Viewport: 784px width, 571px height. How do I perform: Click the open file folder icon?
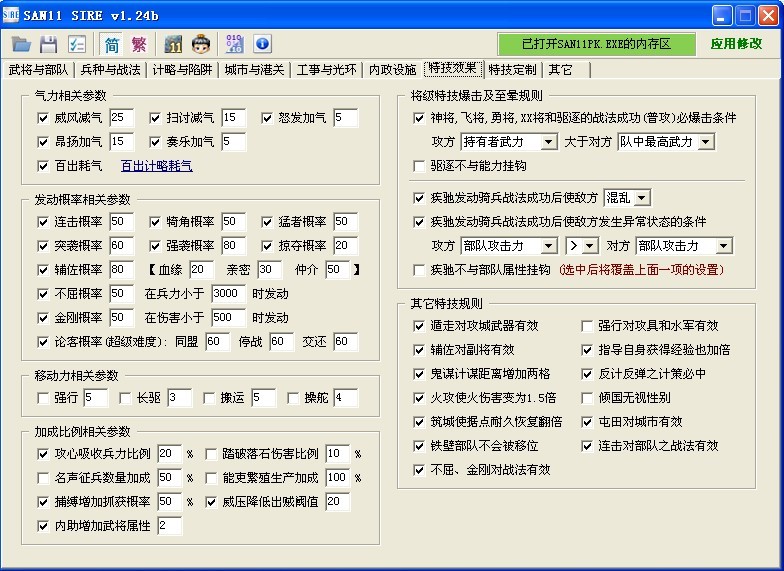[22, 44]
